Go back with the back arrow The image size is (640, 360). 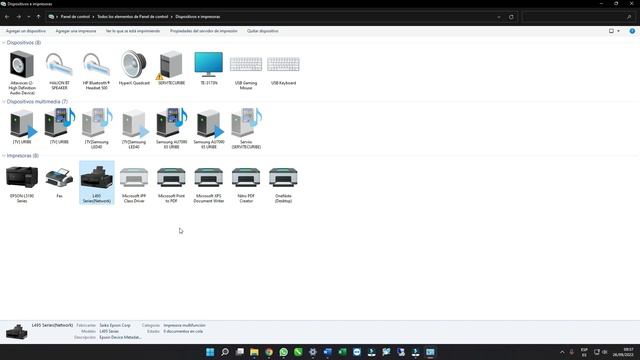[7, 17]
